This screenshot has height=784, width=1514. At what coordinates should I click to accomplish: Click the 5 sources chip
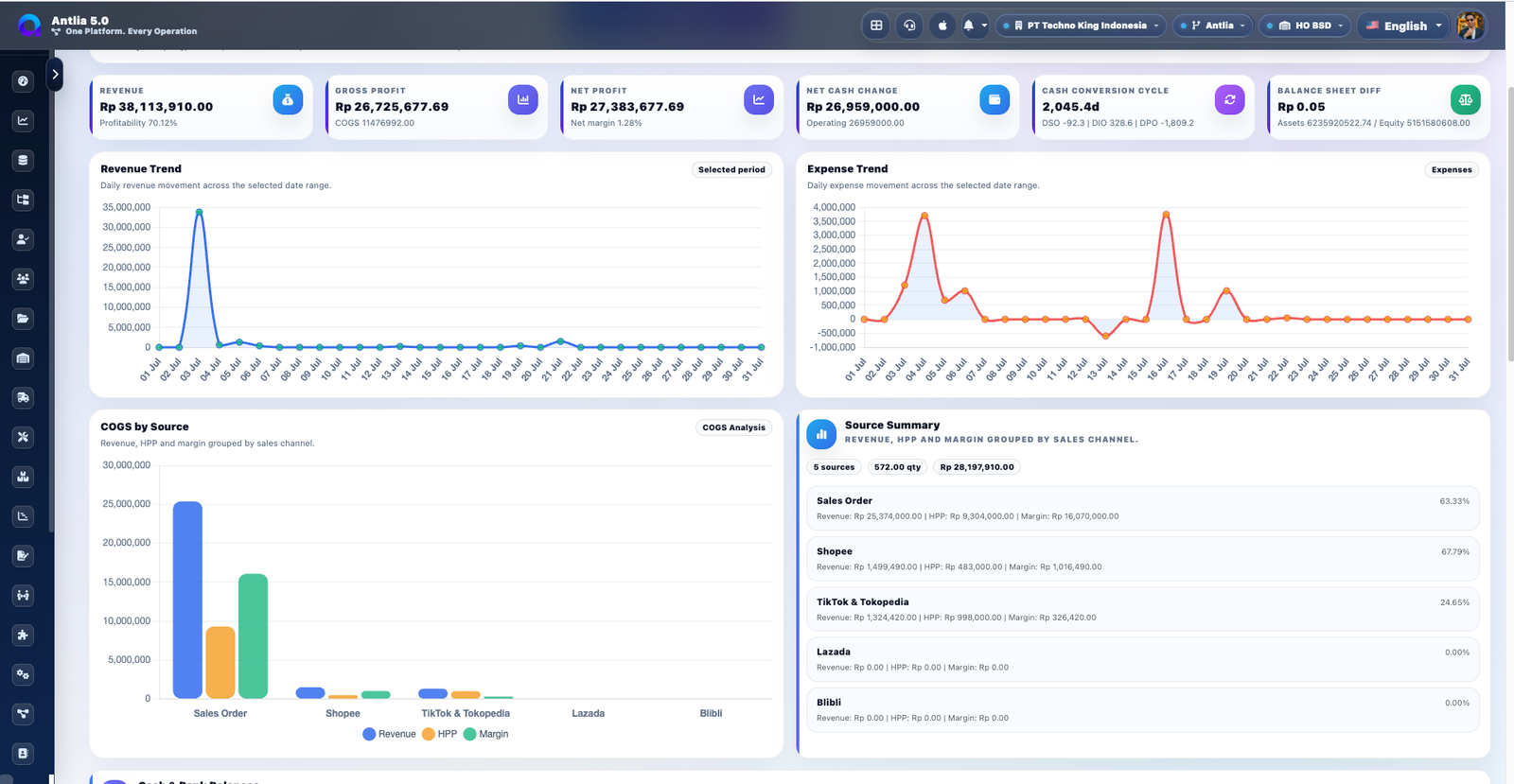pos(834,467)
